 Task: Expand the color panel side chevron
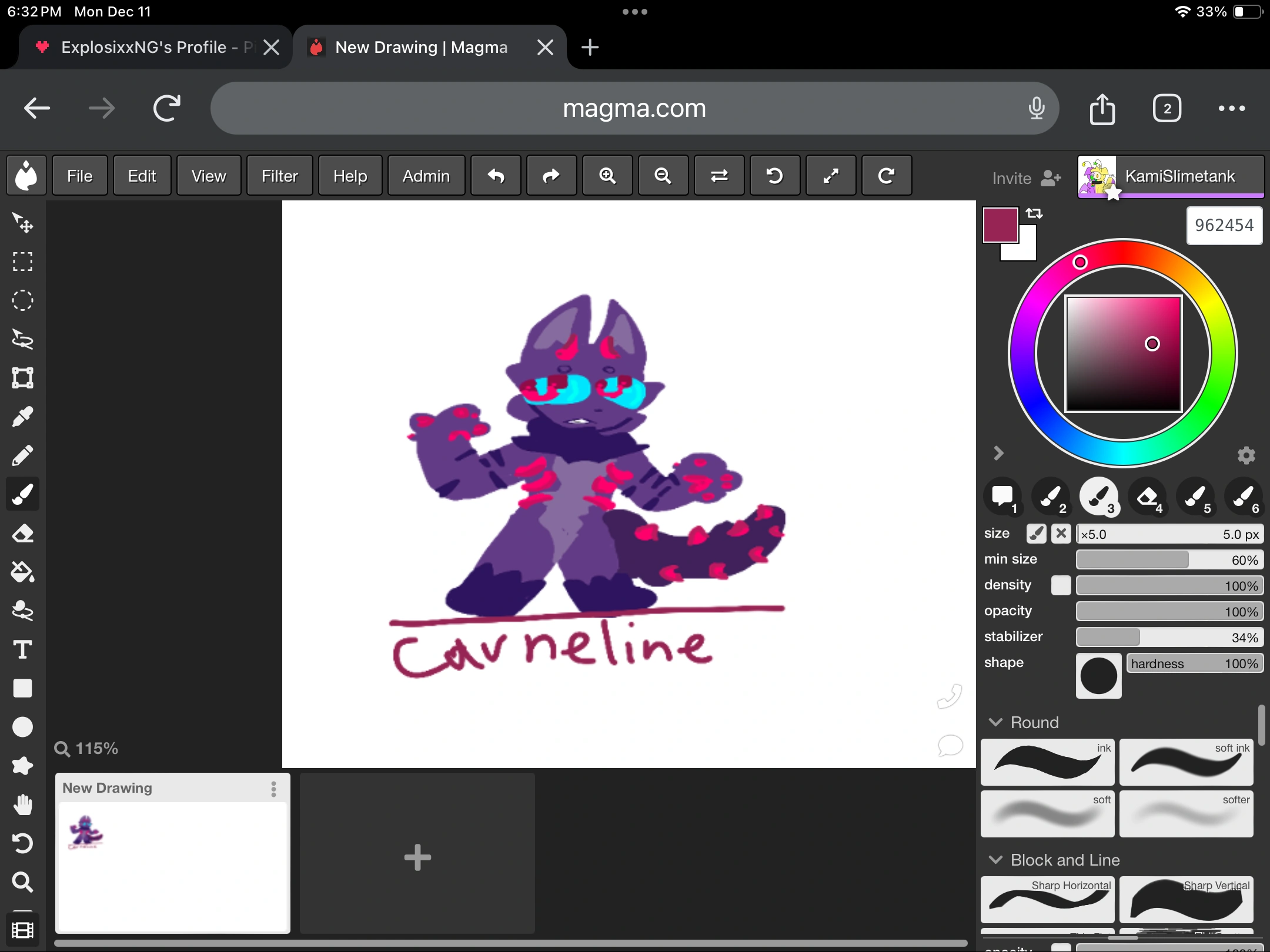998,453
